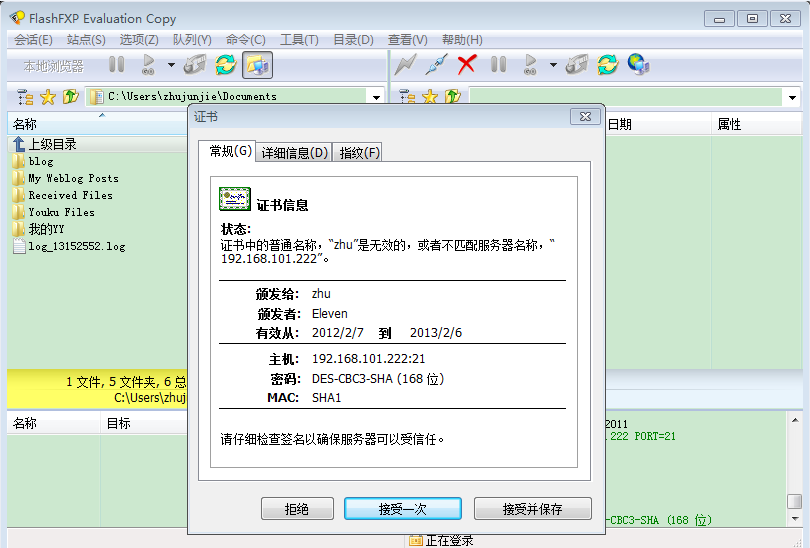Switch to the 详细信息(D) certificate tab

coord(294,152)
